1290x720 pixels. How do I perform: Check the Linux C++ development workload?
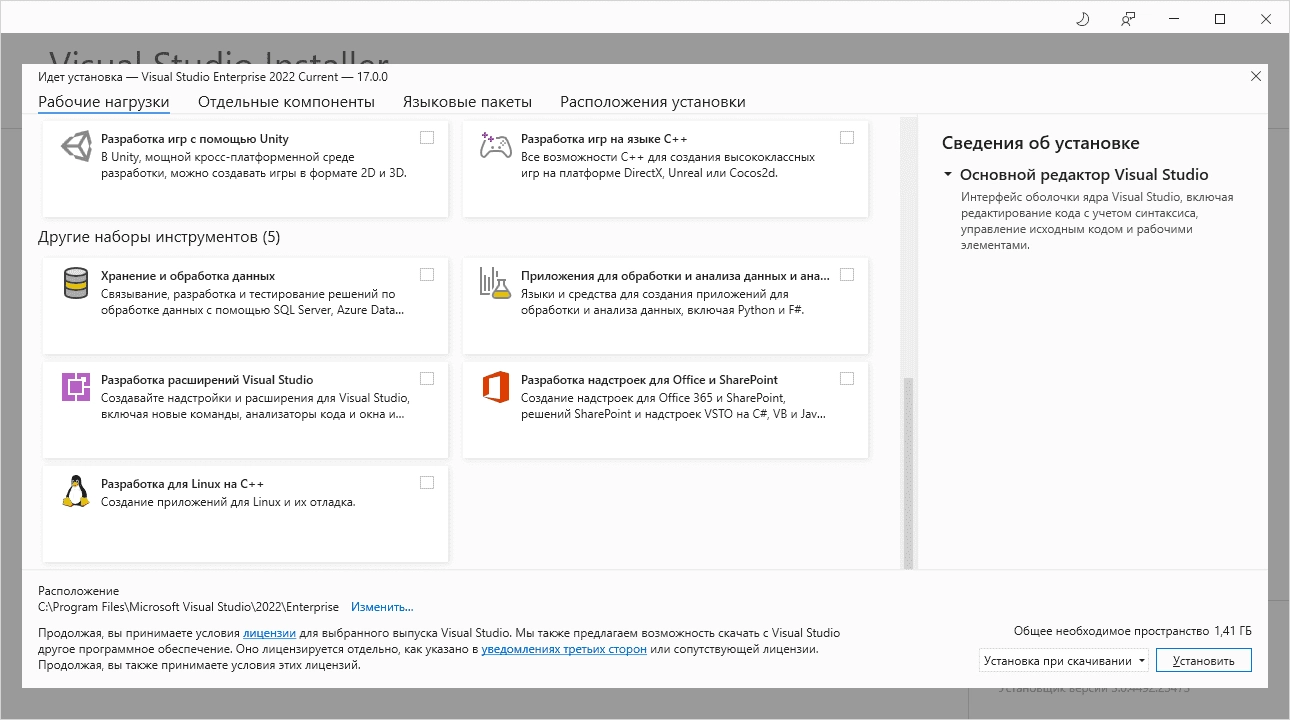[427, 482]
